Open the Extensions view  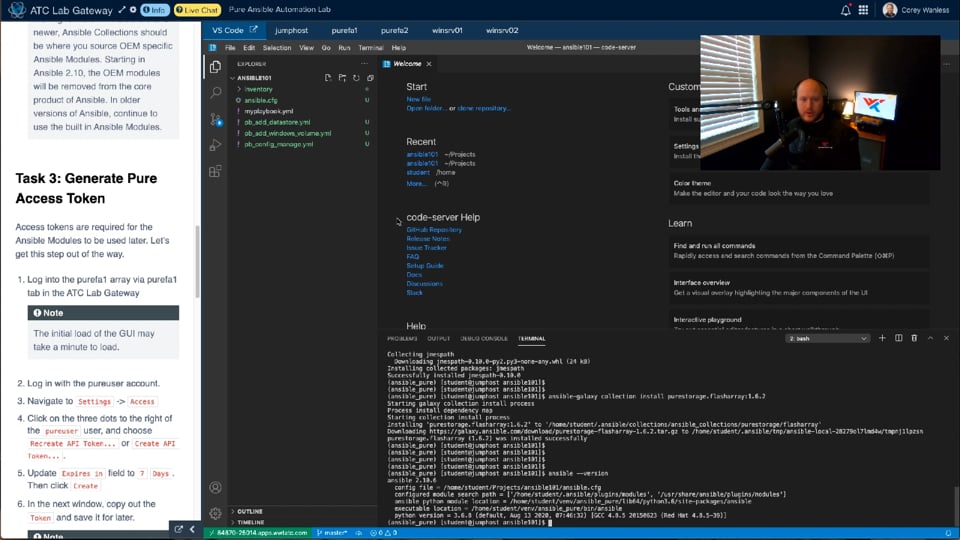click(x=216, y=171)
